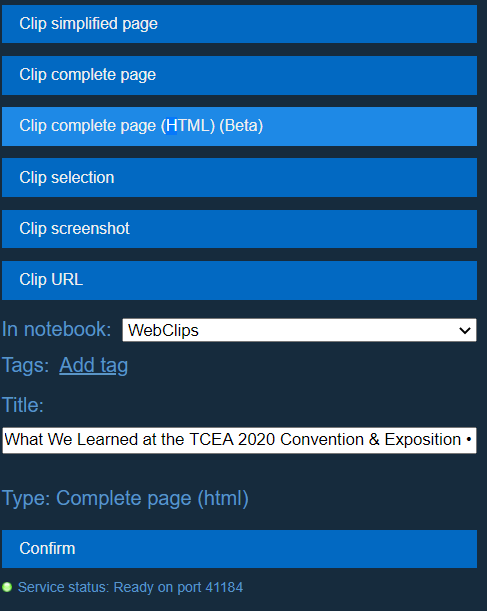Click the Confirm button
This screenshot has width=487, height=611.
(239, 549)
